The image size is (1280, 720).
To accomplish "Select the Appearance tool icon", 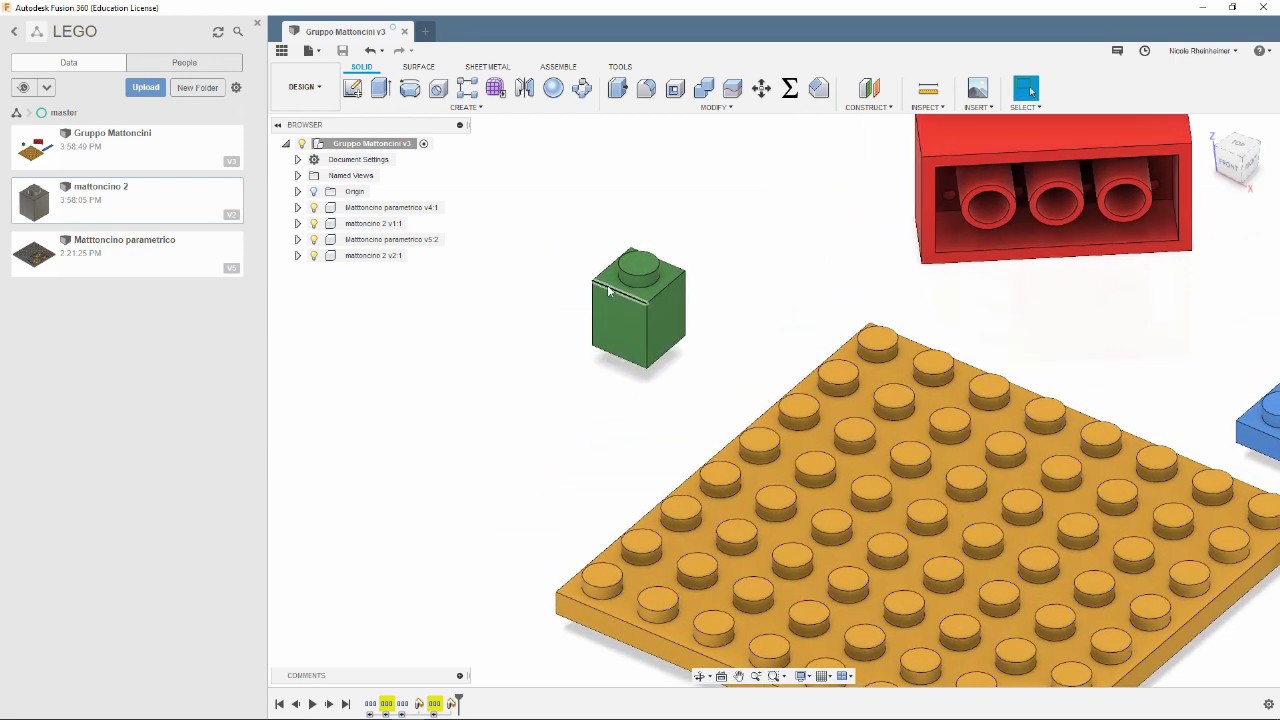I will 819,88.
